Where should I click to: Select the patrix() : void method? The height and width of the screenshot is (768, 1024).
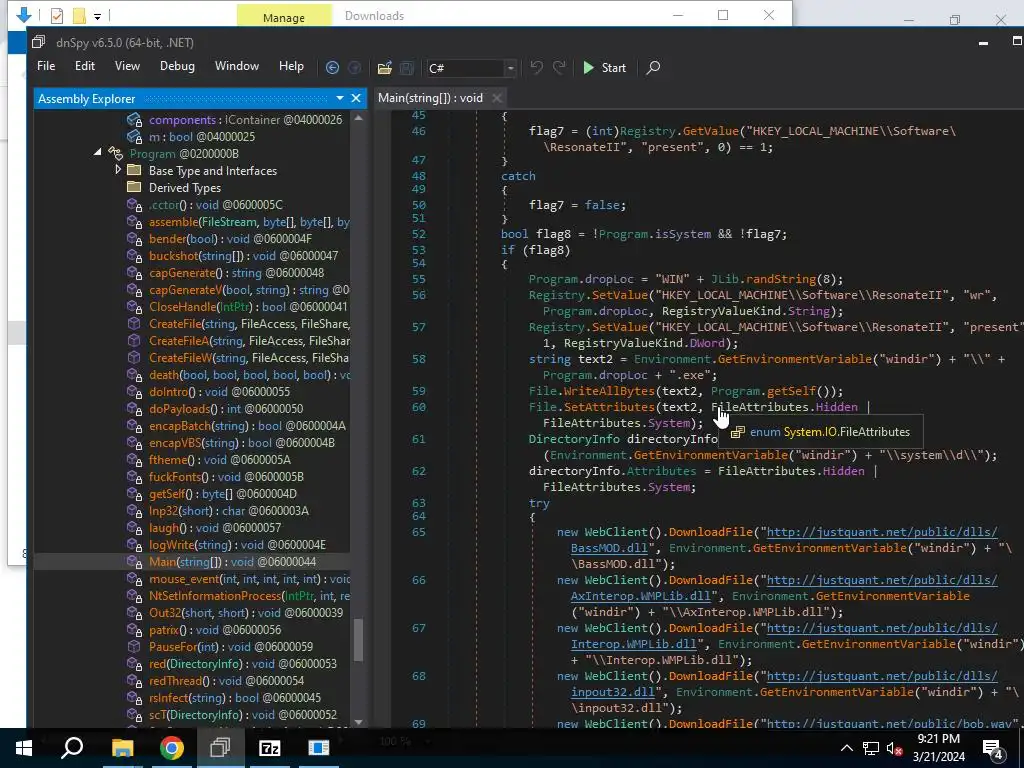pos(215,630)
